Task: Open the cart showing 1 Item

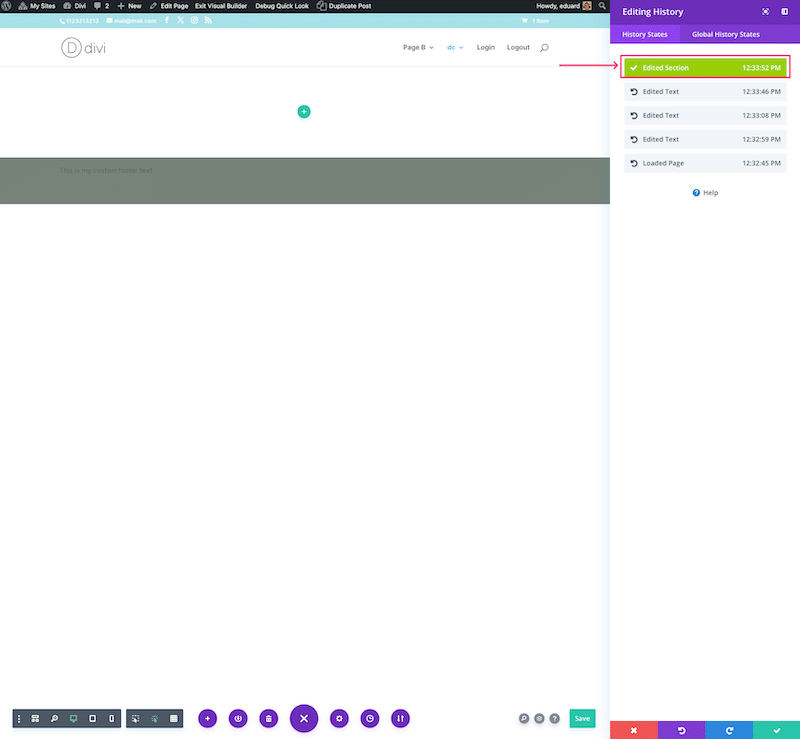Action: tap(535, 21)
